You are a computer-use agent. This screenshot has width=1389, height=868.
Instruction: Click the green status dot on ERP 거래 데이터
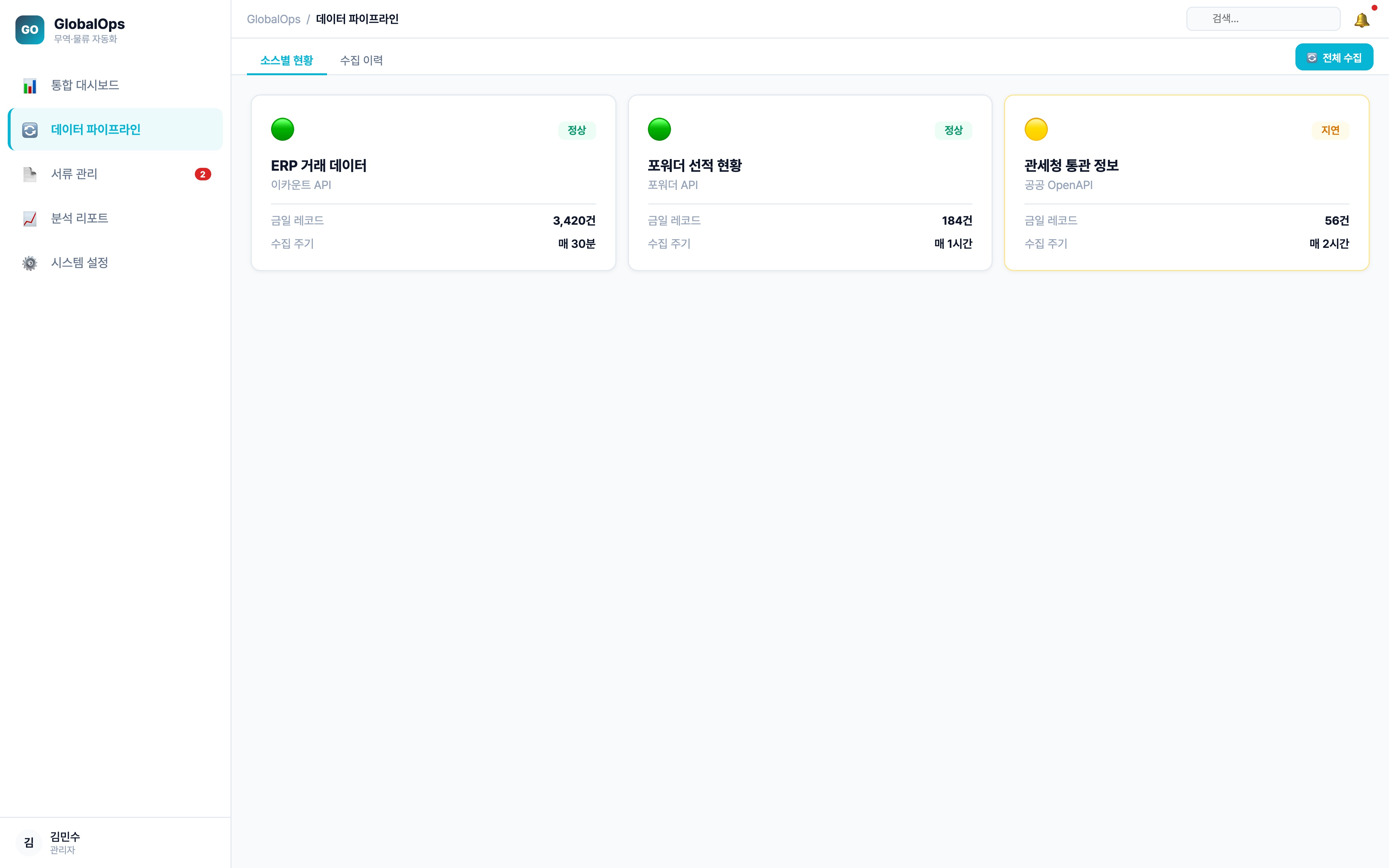[x=282, y=129]
